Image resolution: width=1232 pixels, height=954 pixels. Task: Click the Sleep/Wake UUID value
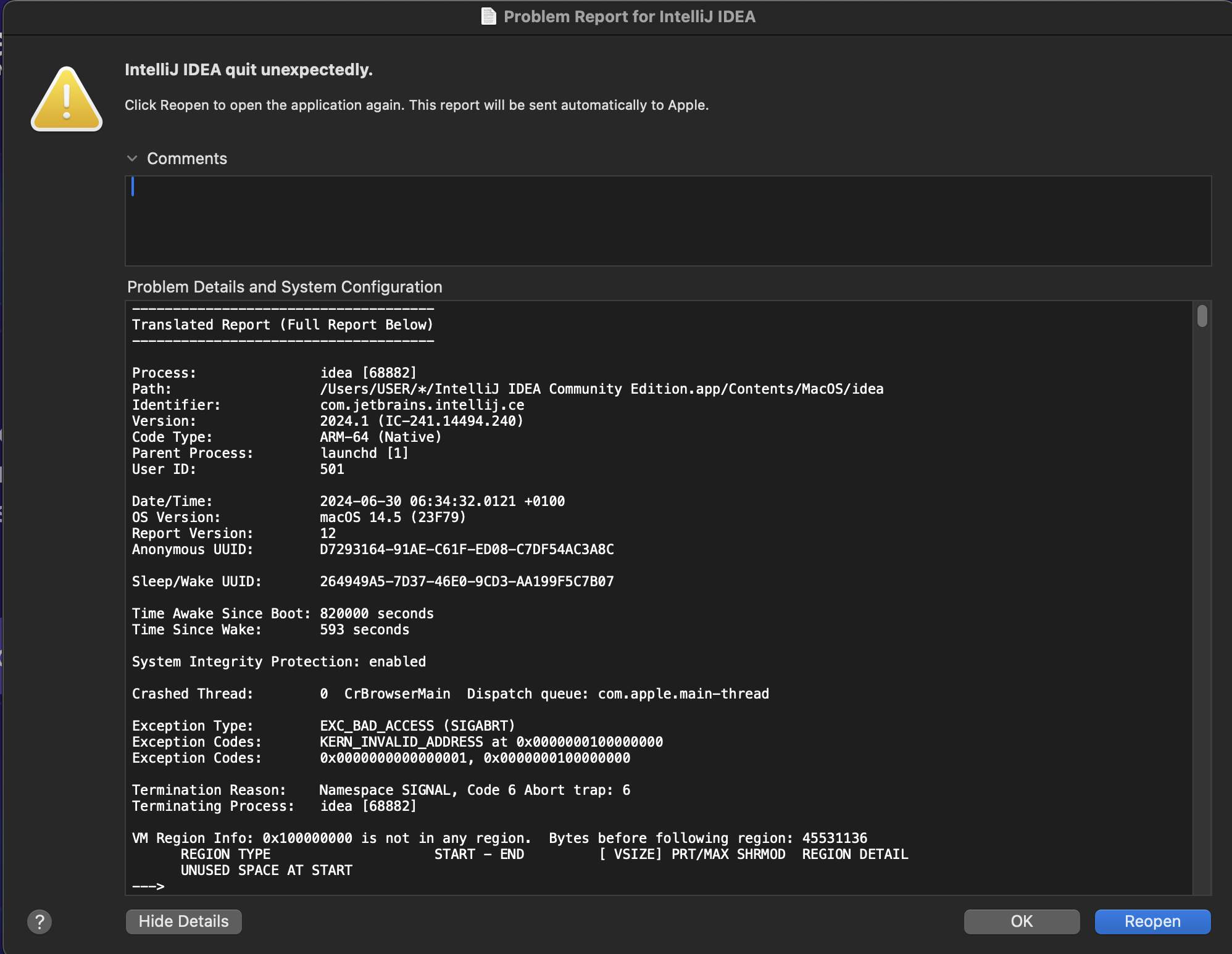tap(467, 581)
